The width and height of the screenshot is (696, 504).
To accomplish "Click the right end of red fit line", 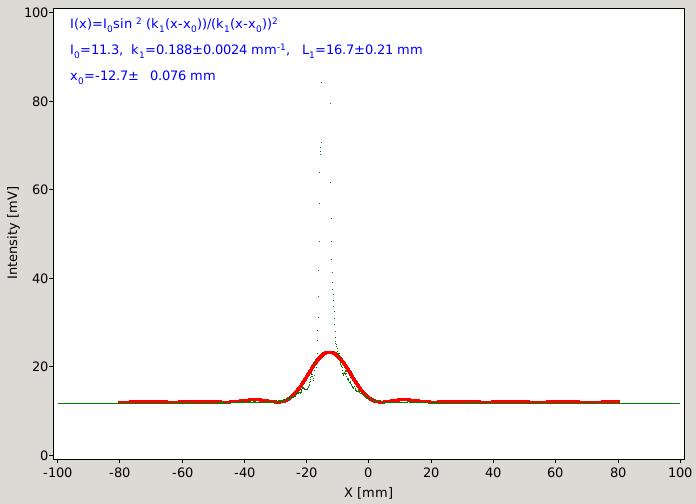I will [617, 402].
